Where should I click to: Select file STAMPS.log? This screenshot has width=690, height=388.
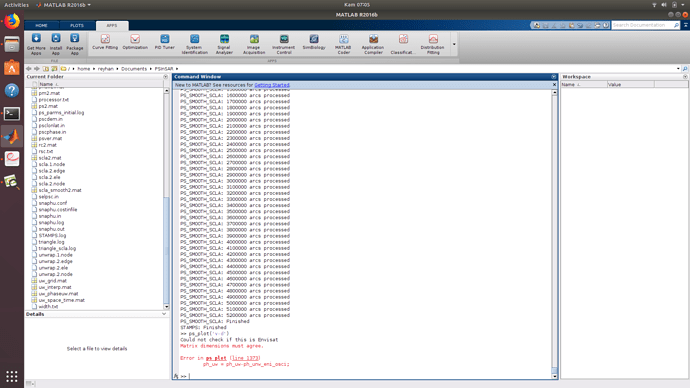tap(52, 235)
